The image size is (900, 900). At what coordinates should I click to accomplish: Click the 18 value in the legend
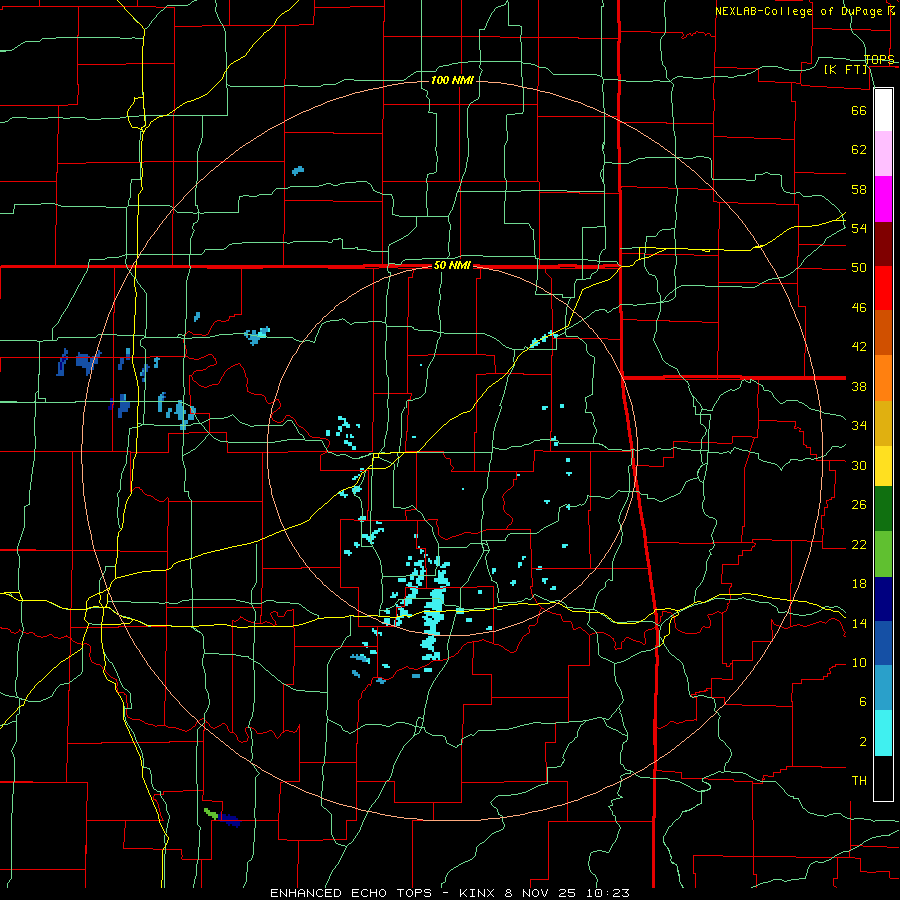[x=859, y=584]
